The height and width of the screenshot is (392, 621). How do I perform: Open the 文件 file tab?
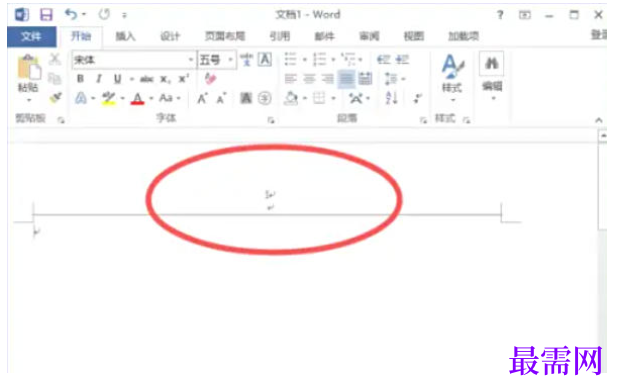pos(31,36)
